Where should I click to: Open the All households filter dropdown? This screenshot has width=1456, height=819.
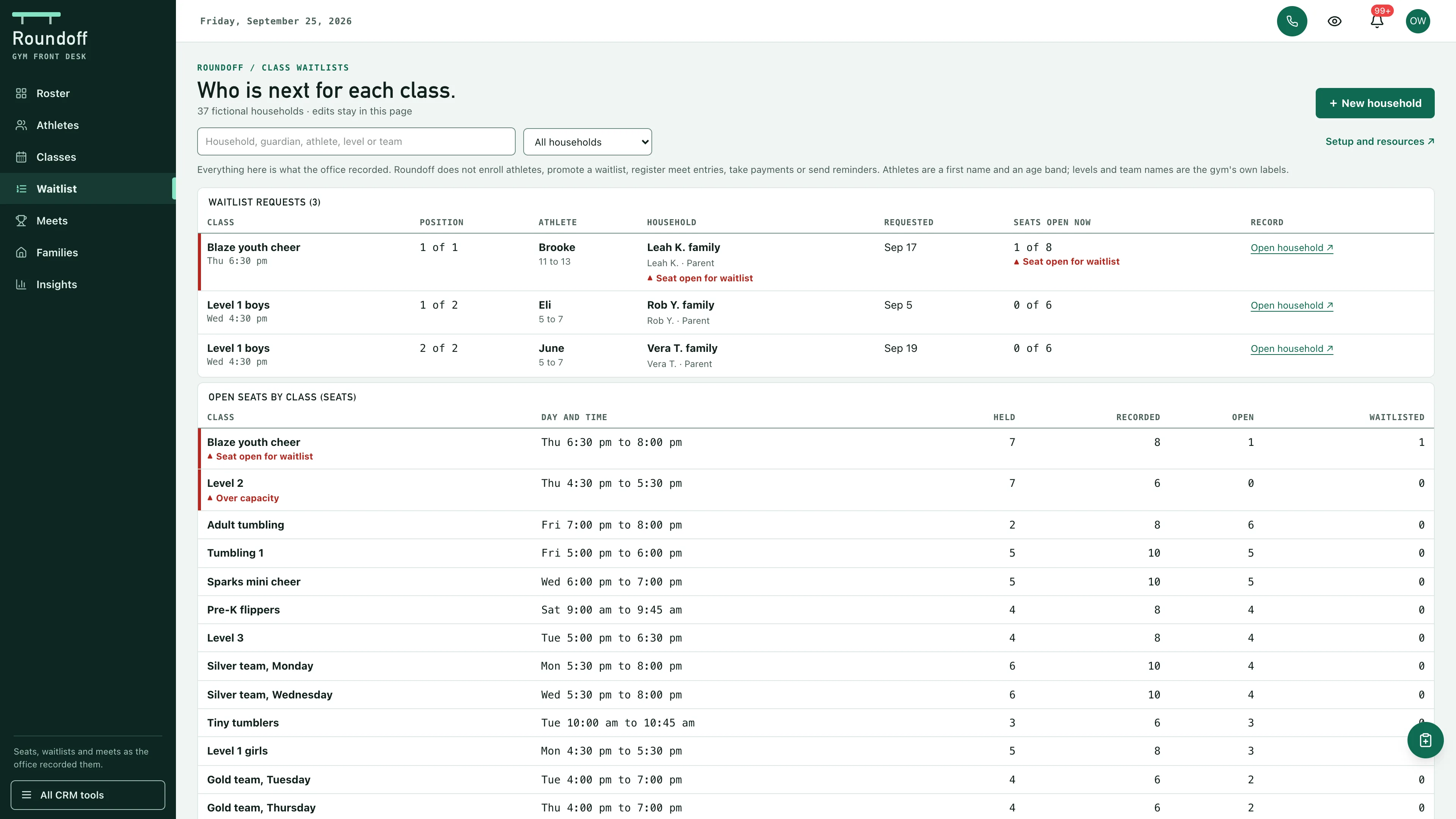tap(587, 142)
